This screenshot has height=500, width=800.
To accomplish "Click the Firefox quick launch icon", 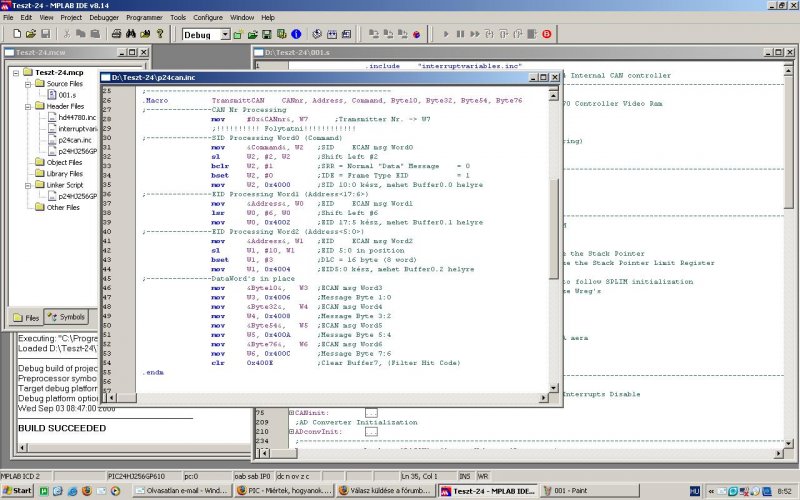I will 87,491.
